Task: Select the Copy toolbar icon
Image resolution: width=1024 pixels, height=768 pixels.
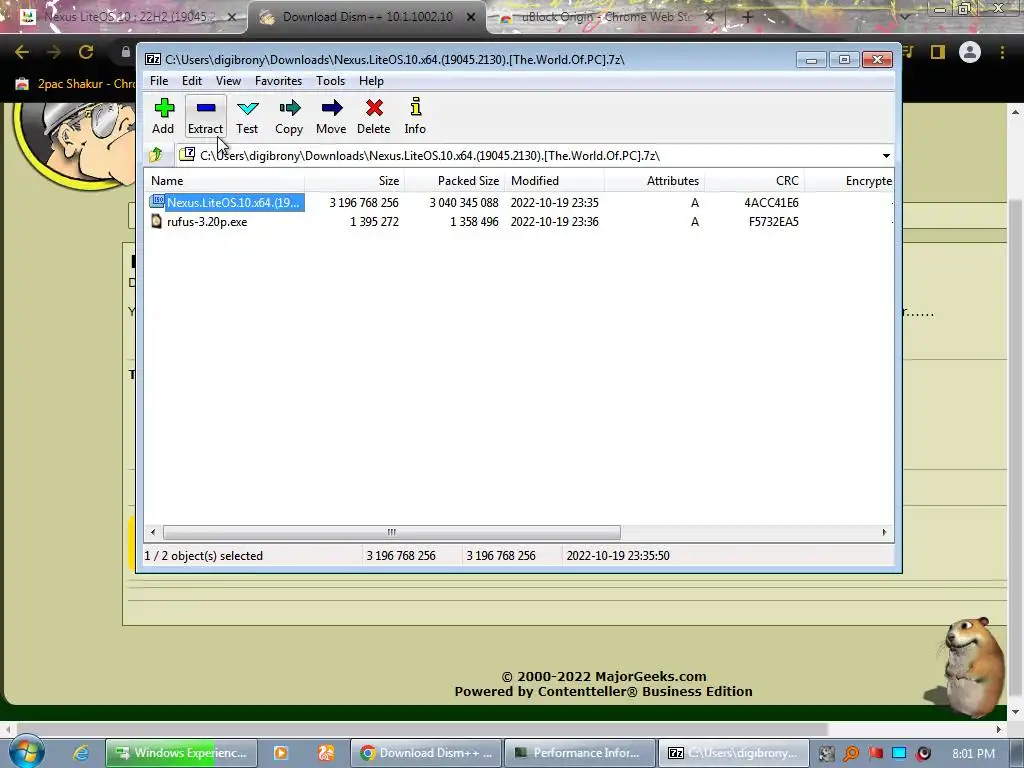Action: point(289,116)
